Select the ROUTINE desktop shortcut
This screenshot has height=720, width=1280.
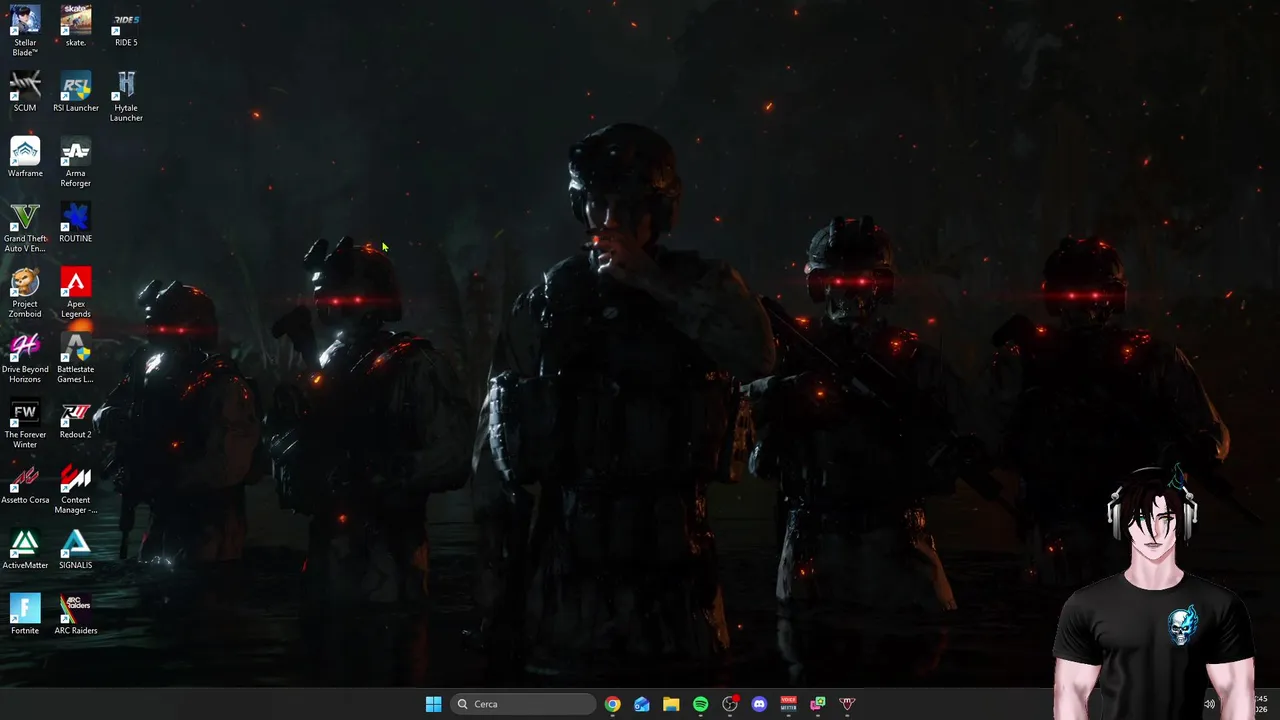[76, 222]
